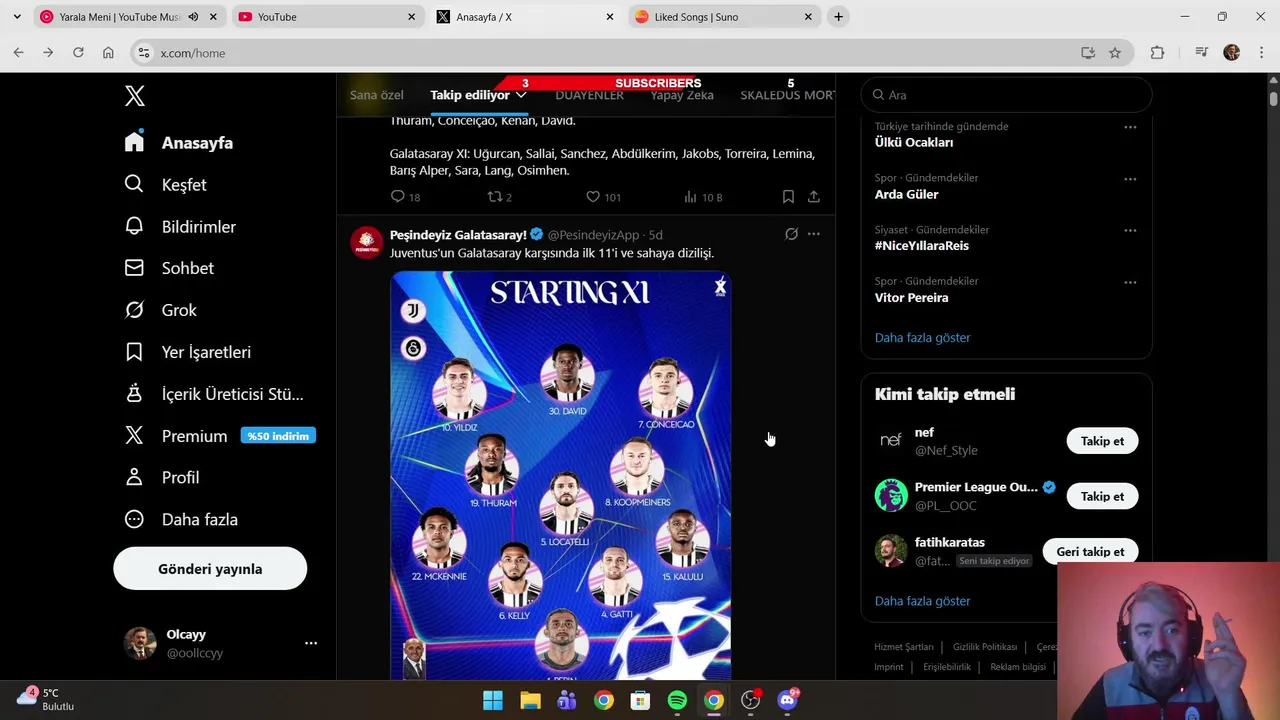Screen dimensions: 1280x720
Task: Open Windows Start menu
Action: (x=493, y=700)
